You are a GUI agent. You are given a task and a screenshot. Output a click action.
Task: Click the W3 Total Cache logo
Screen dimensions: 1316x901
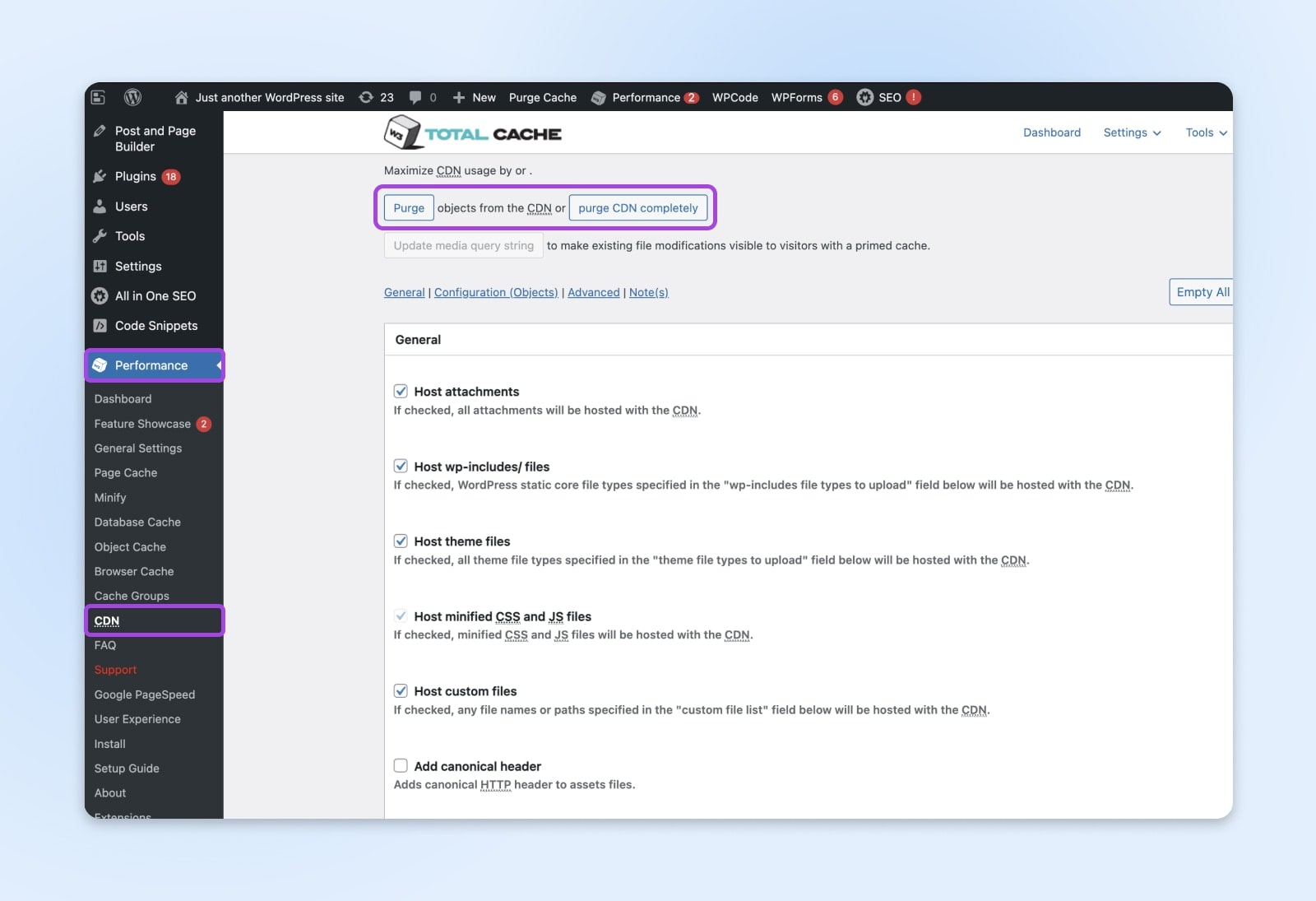coord(473,132)
